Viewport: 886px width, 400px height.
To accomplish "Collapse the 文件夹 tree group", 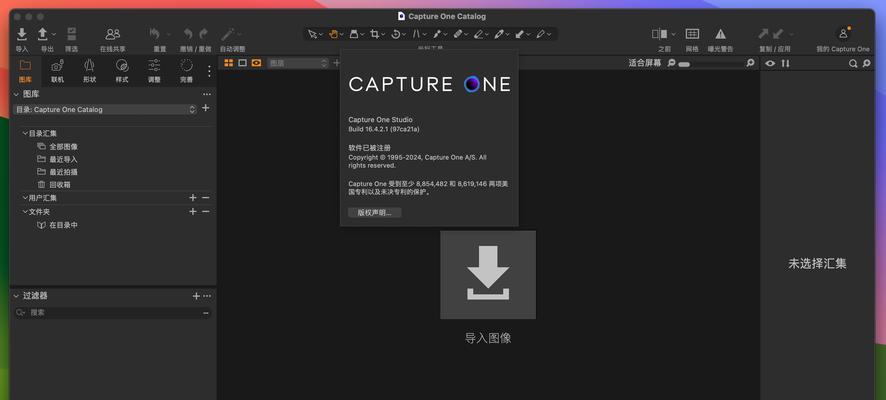I will (x=25, y=211).
